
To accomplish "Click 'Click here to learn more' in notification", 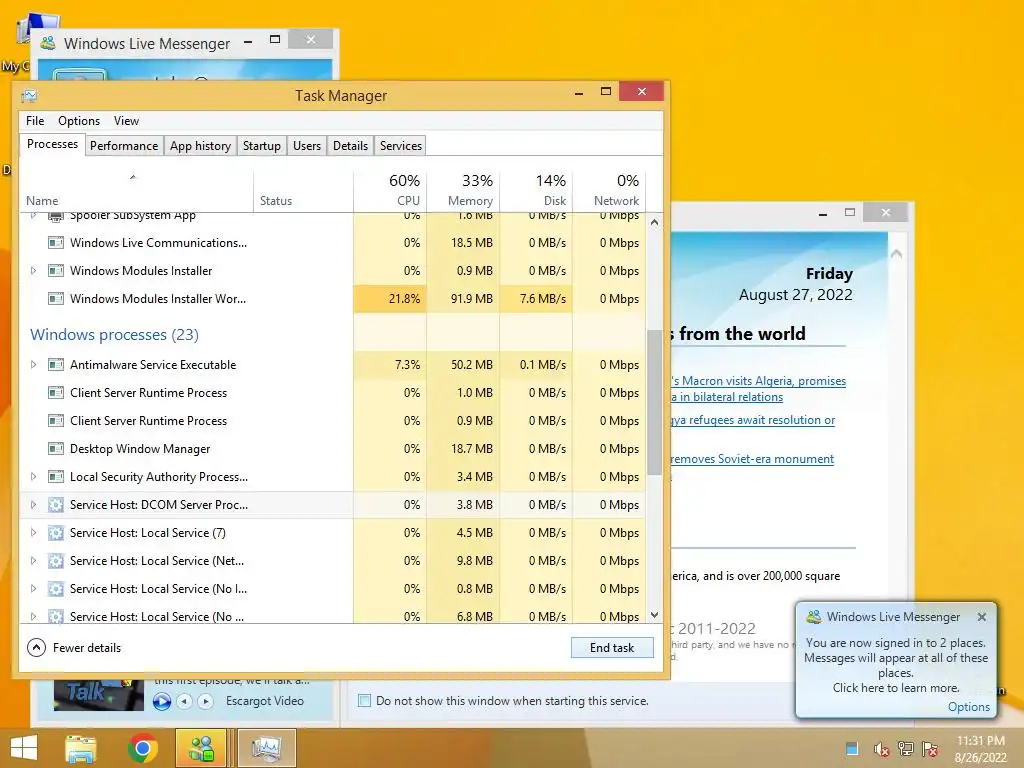I will pos(895,688).
